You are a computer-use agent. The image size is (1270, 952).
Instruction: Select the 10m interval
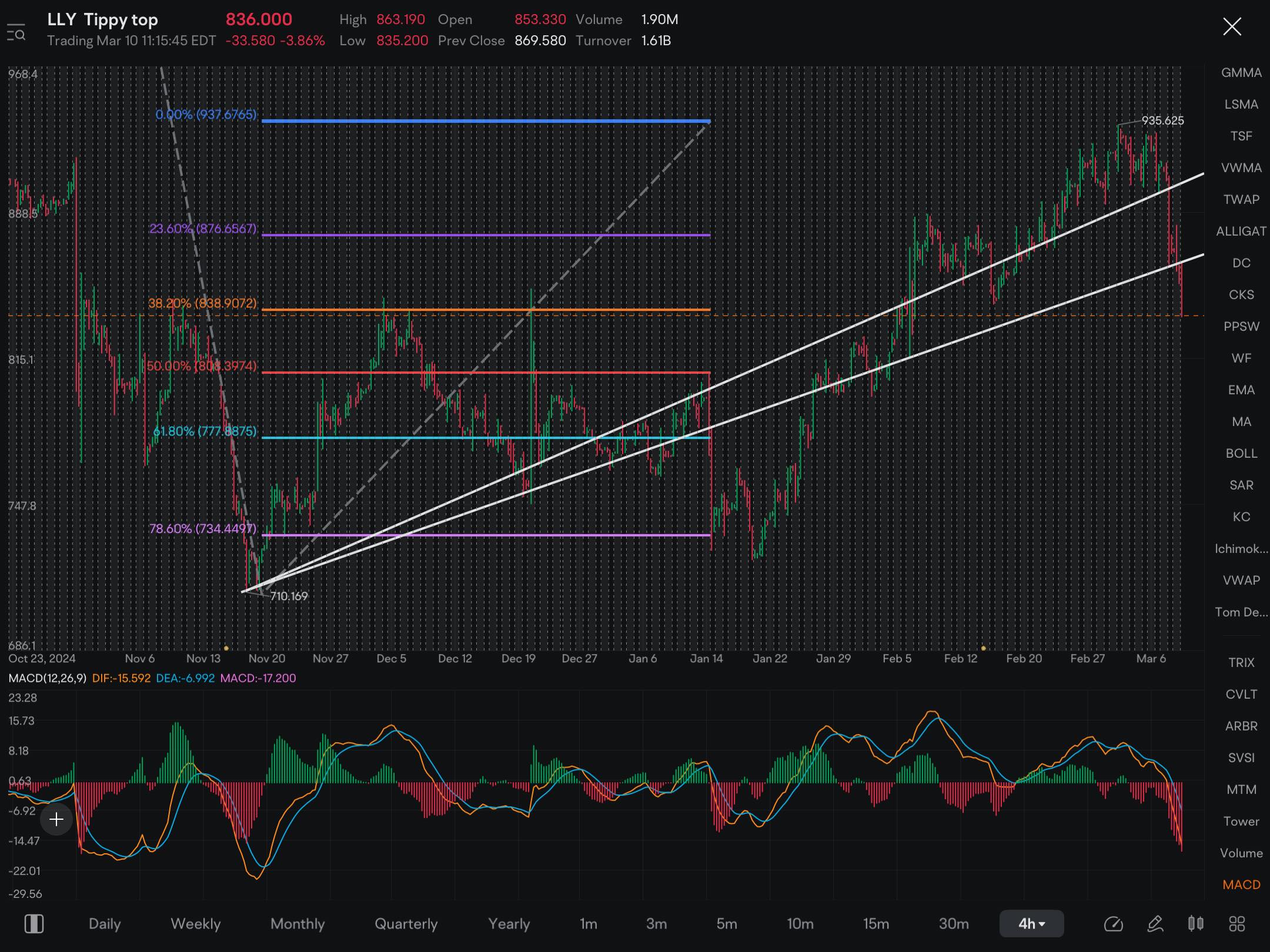[x=800, y=924]
